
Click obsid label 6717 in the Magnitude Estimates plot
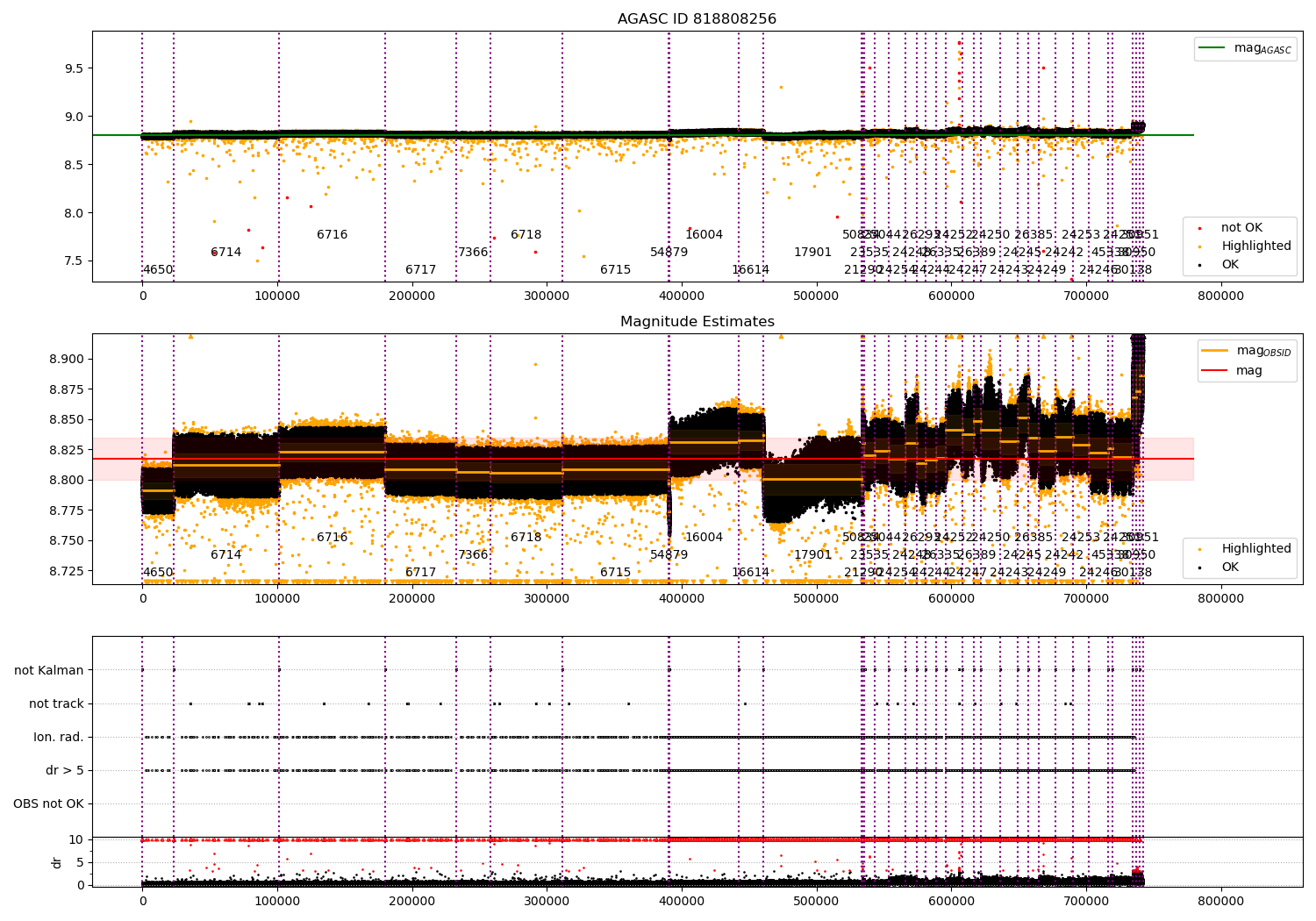click(421, 573)
